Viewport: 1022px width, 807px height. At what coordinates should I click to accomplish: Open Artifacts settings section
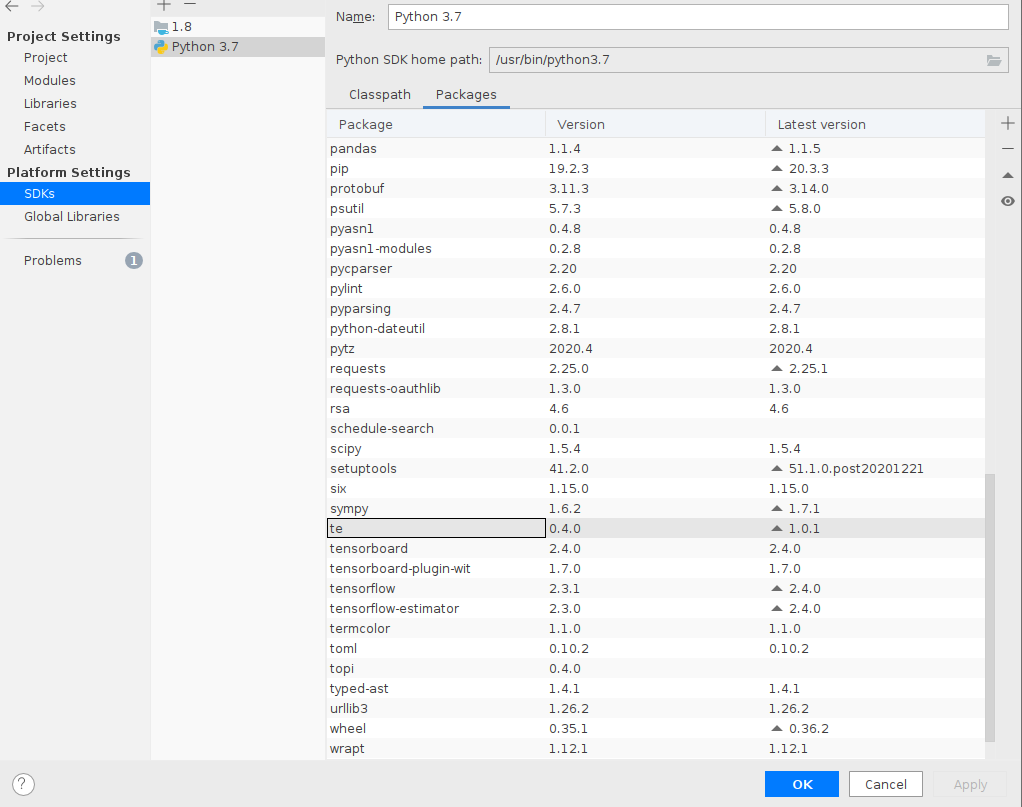[x=50, y=149]
